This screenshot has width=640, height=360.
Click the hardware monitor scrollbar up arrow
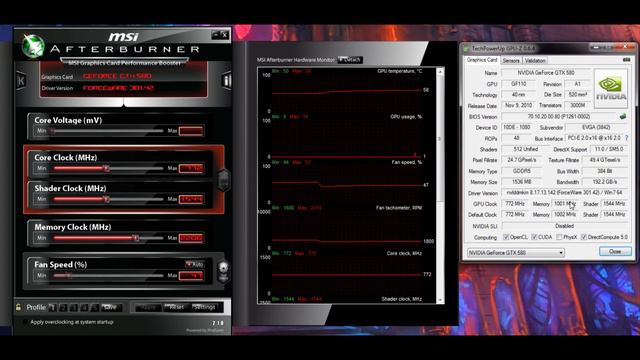[x=440, y=71]
